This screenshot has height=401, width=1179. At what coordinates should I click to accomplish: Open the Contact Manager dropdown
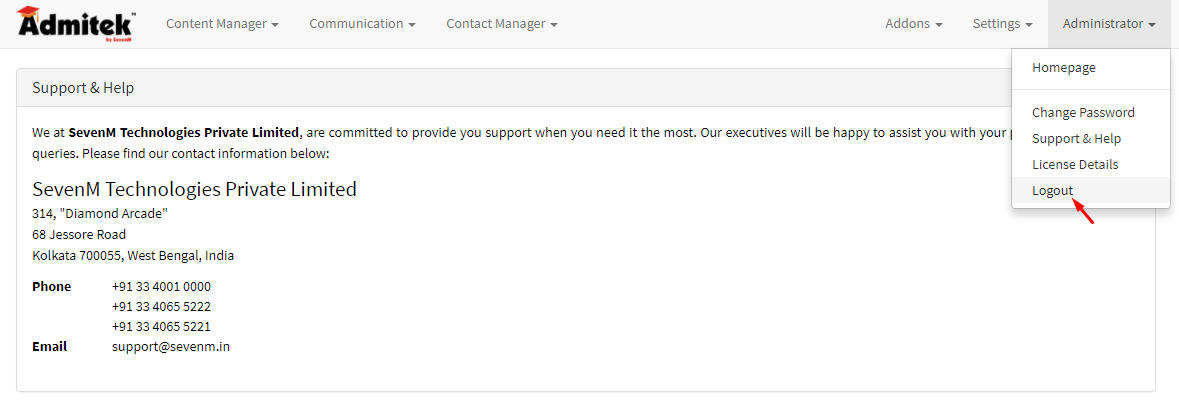click(502, 24)
